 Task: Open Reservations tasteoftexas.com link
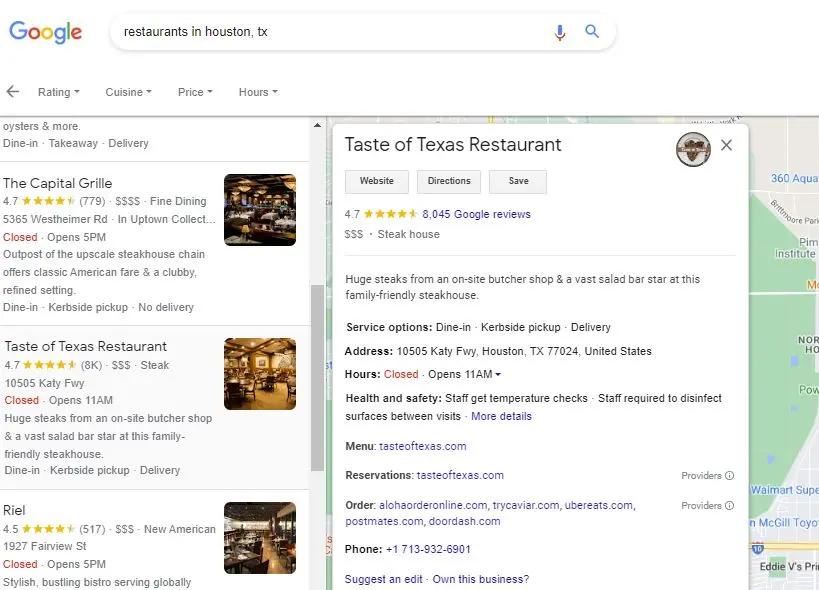click(x=460, y=476)
